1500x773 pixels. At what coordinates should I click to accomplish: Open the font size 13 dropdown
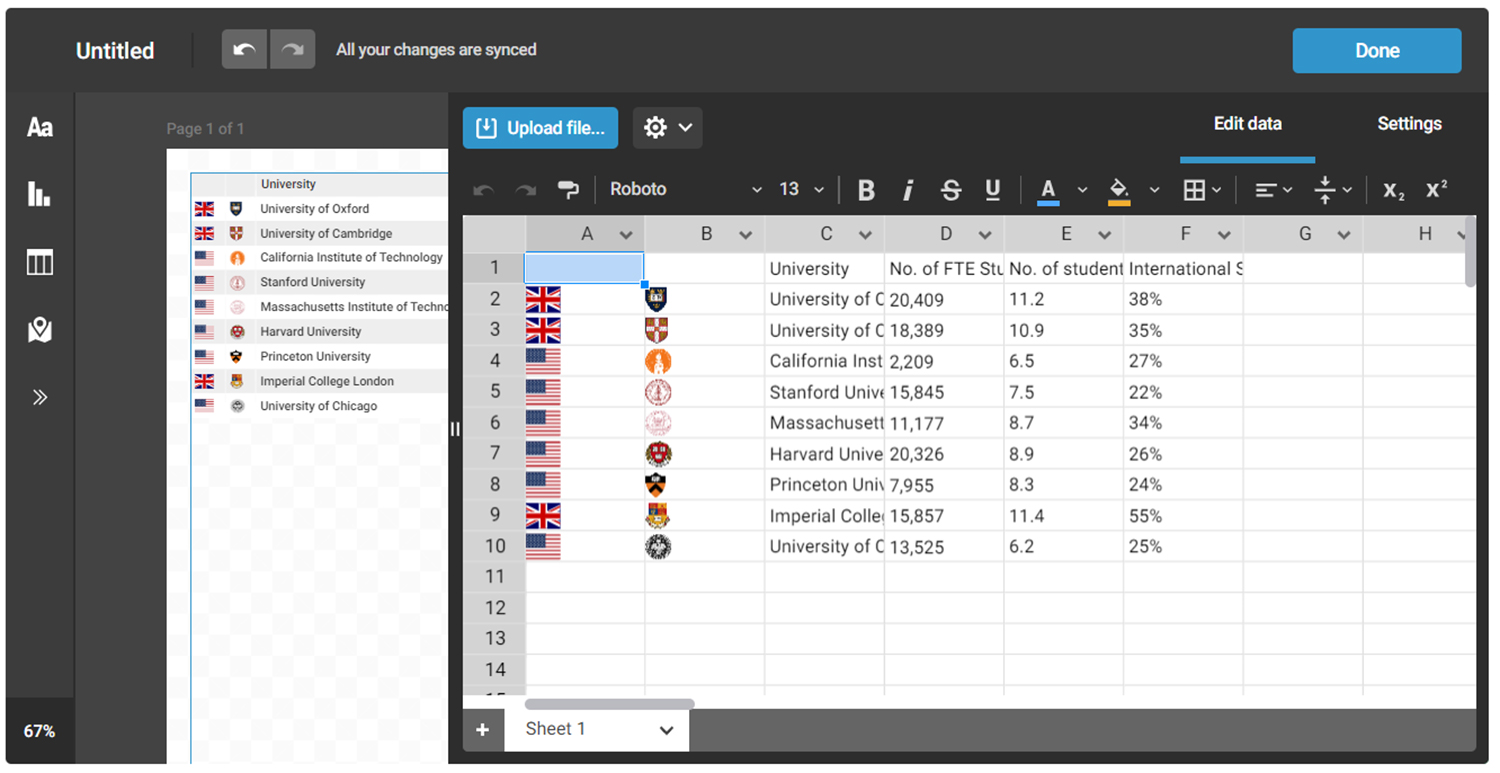click(801, 189)
